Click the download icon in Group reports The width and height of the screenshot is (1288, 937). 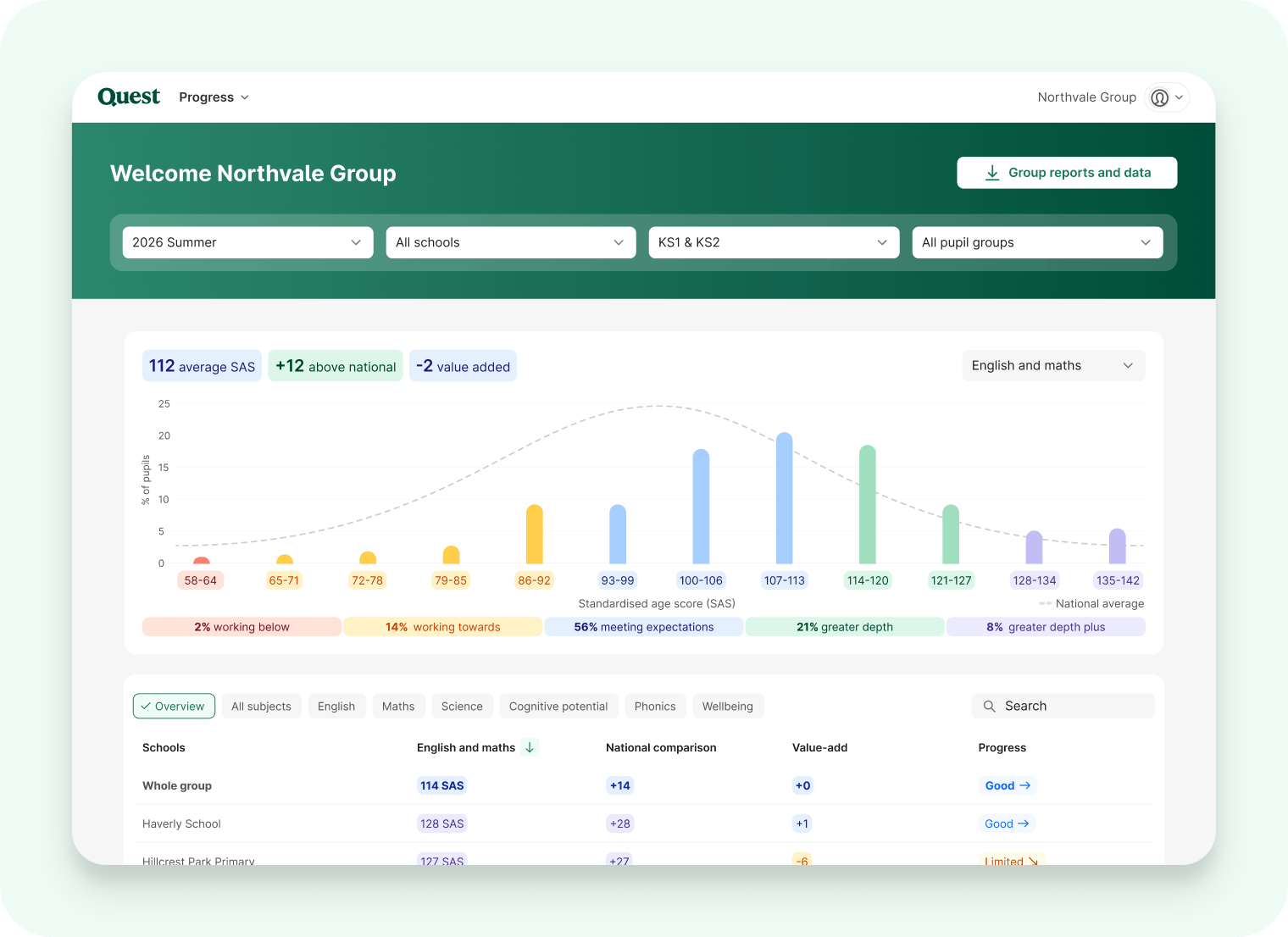click(992, 173)
